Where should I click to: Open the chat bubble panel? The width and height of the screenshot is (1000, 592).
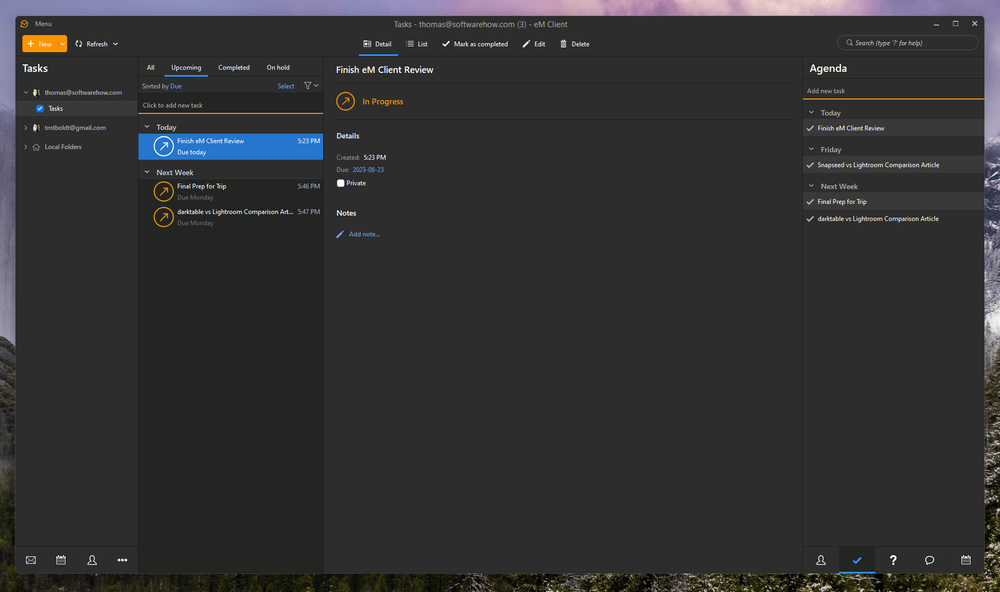(x=929, y=560)
